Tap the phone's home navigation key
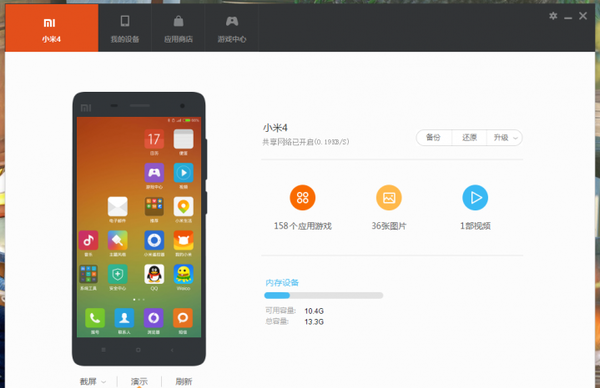Image resolution: width=600 pixels, height=388 pixels. [x=138, y=350]
